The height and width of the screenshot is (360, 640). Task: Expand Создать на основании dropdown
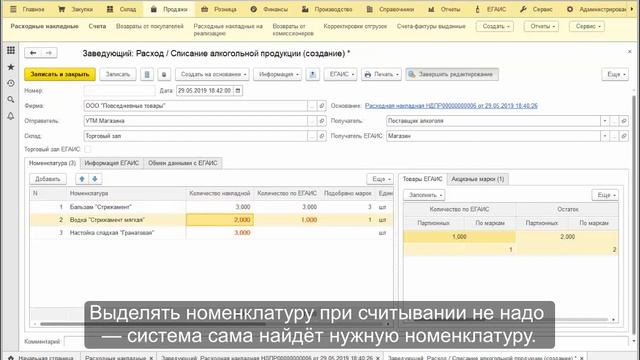[212, 74]
